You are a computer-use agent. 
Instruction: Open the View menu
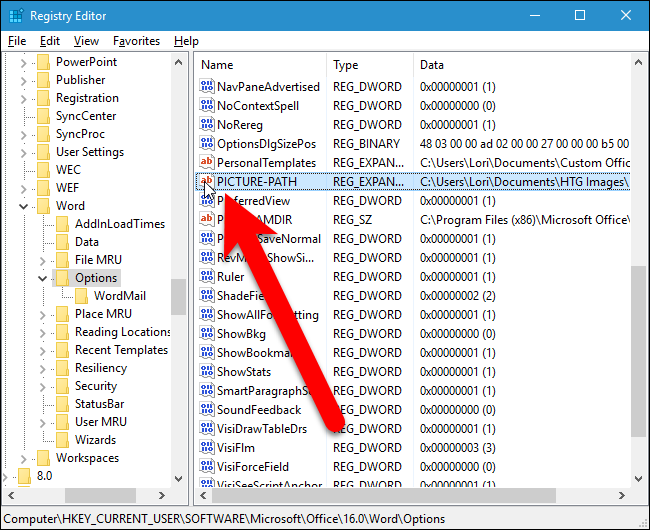[86, 41]
